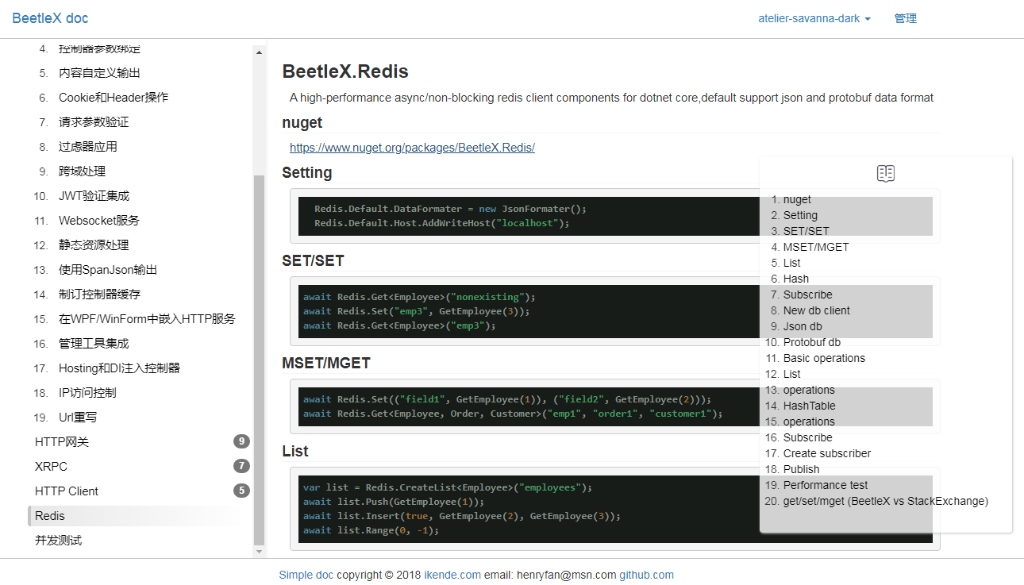Open the nuget.org BeetleX.Redis package link
The height and width of the screenshot is (585, 1024).
[x=412, y=148]
